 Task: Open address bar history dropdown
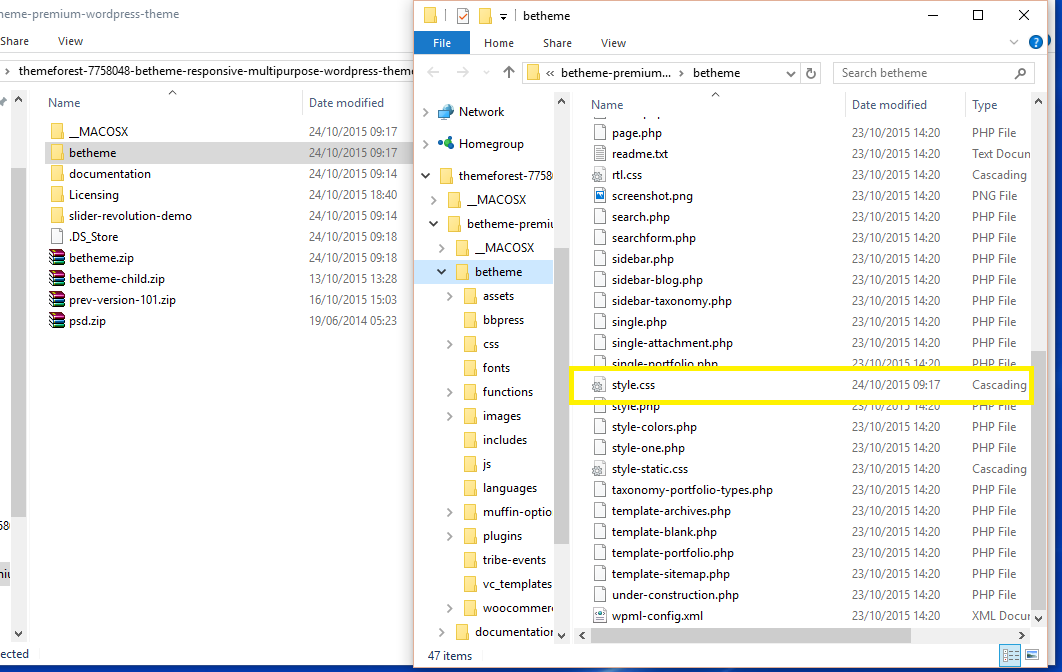pos(790,73)
